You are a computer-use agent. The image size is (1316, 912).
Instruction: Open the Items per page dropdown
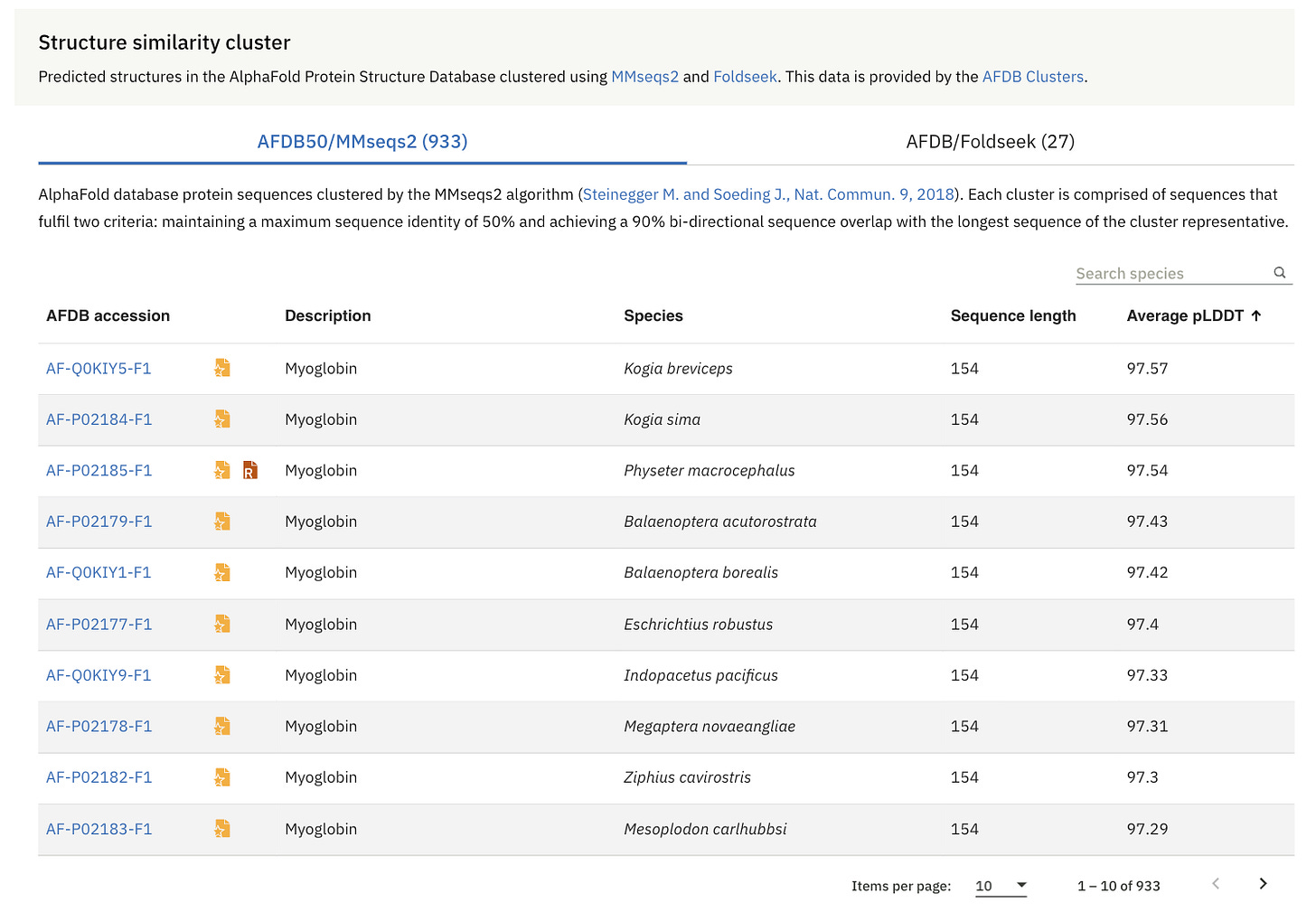(1001, 886)
